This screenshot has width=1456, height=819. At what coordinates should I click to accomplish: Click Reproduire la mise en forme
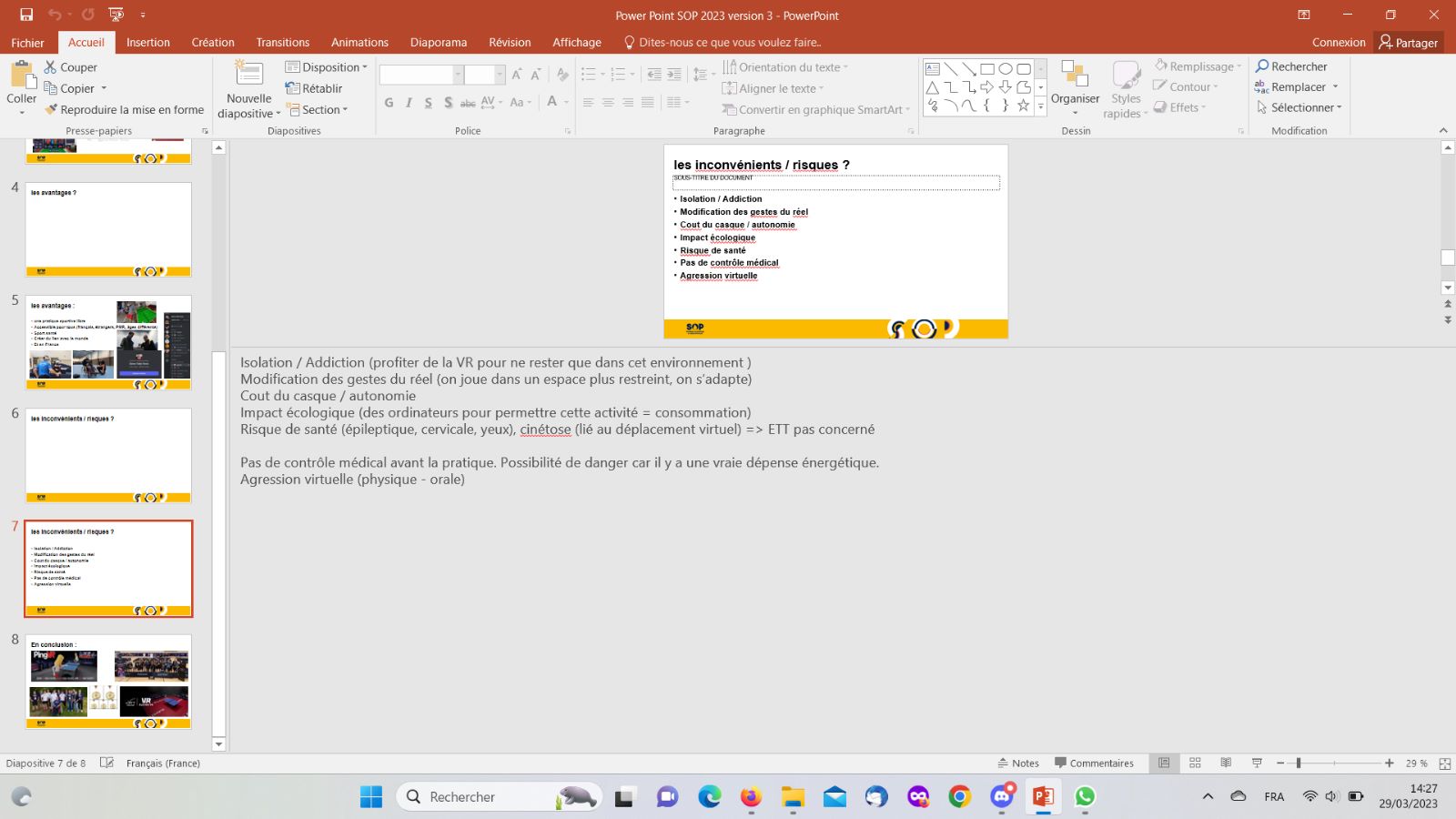[124, 109]
